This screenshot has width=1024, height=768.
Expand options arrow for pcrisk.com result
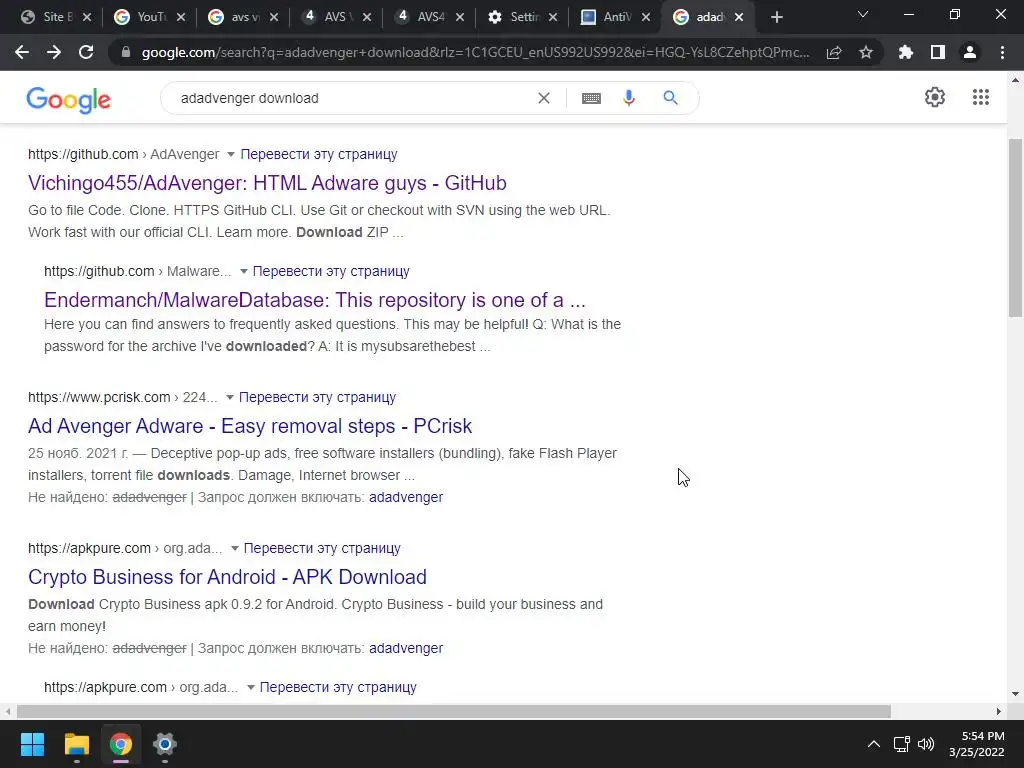[x=229, y=398]
